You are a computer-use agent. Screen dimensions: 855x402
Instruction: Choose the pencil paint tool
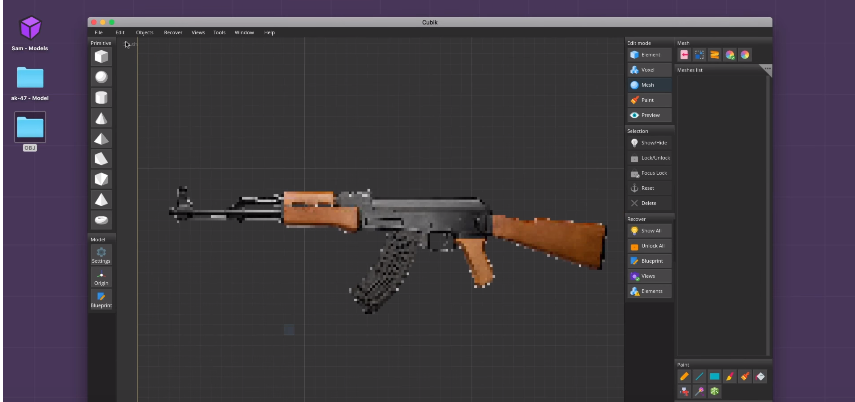(x=685, y=376)
